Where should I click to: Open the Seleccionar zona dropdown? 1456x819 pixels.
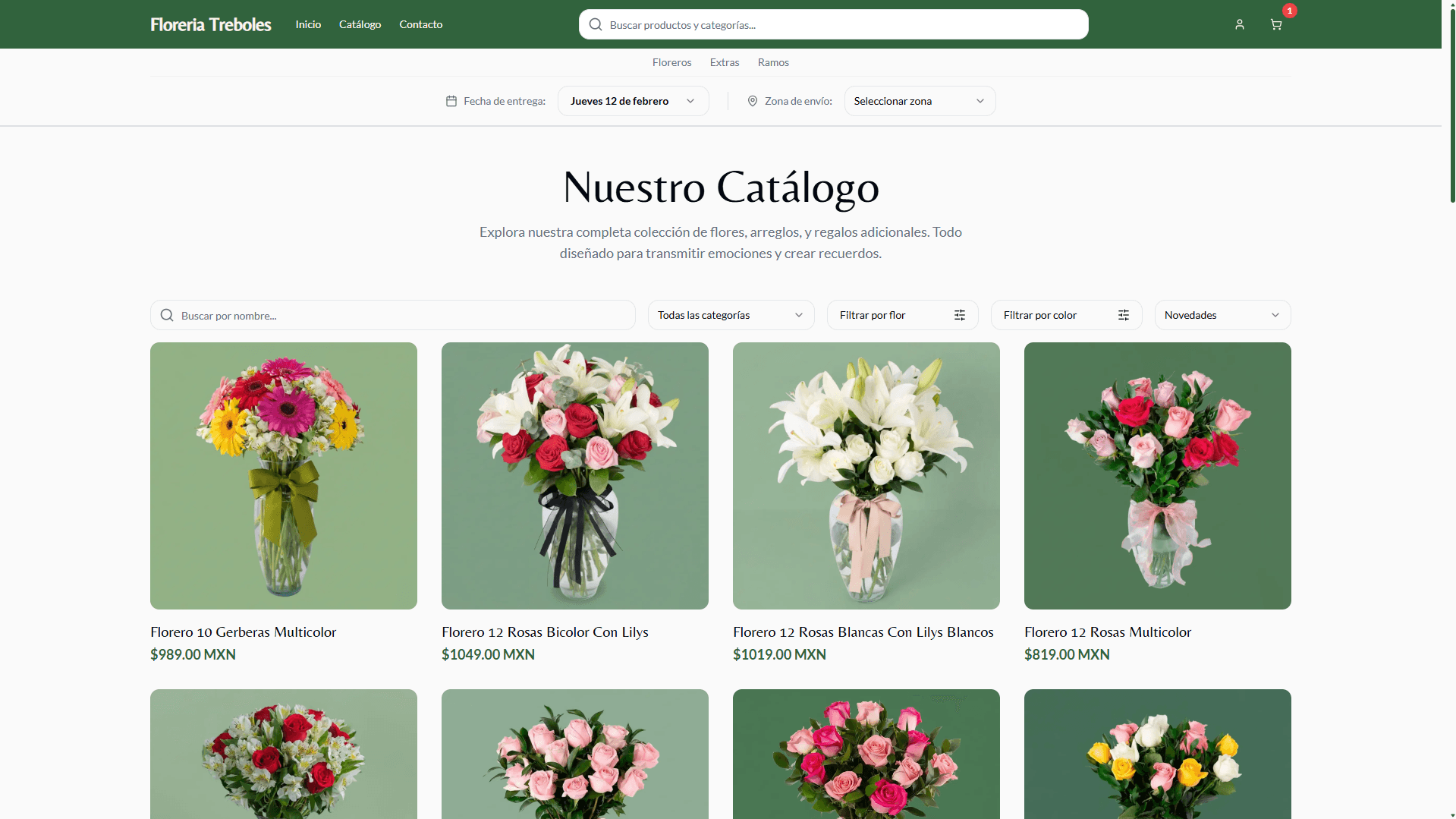pyautogui.click(x=920, y=101)
